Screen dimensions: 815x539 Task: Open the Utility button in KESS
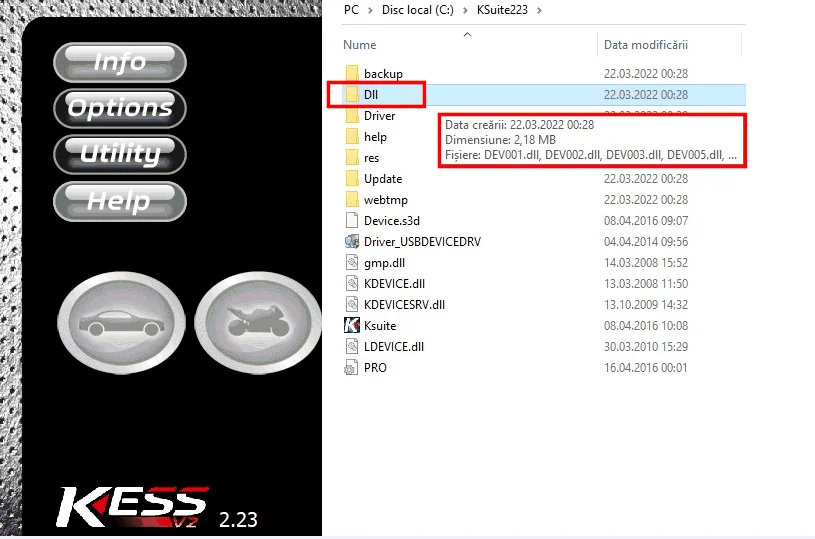click(x=120, y=154)
